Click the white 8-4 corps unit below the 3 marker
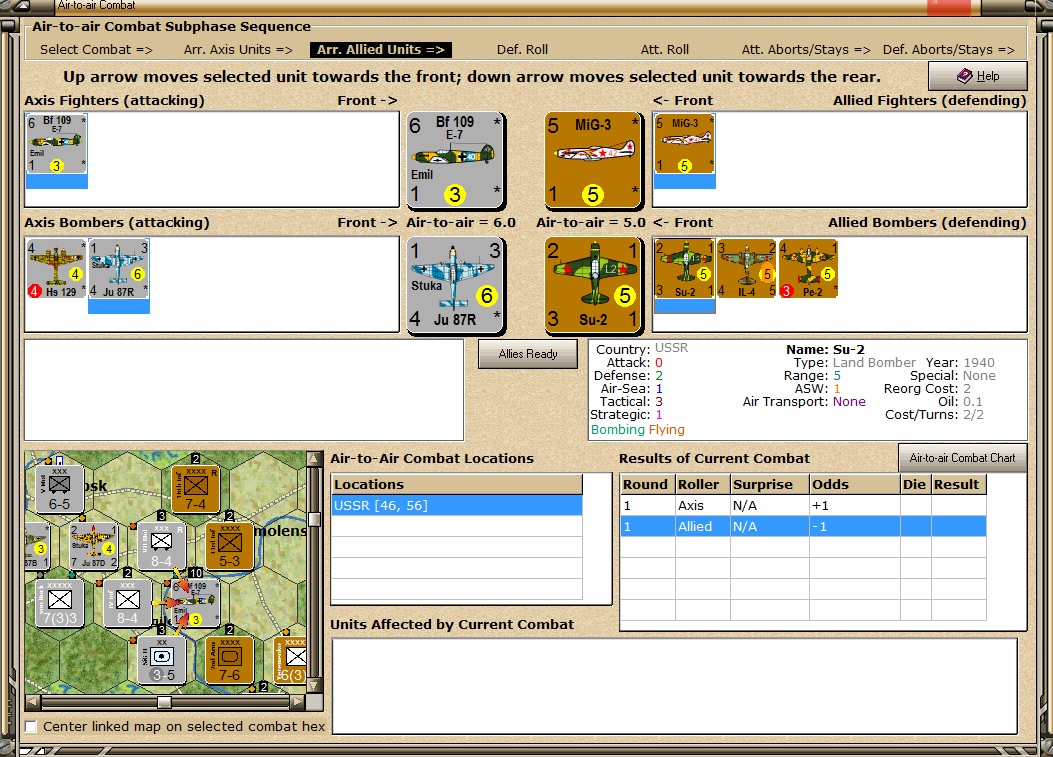The height and width of the screenshot is (757, 1053). click(x=161, y=547)
